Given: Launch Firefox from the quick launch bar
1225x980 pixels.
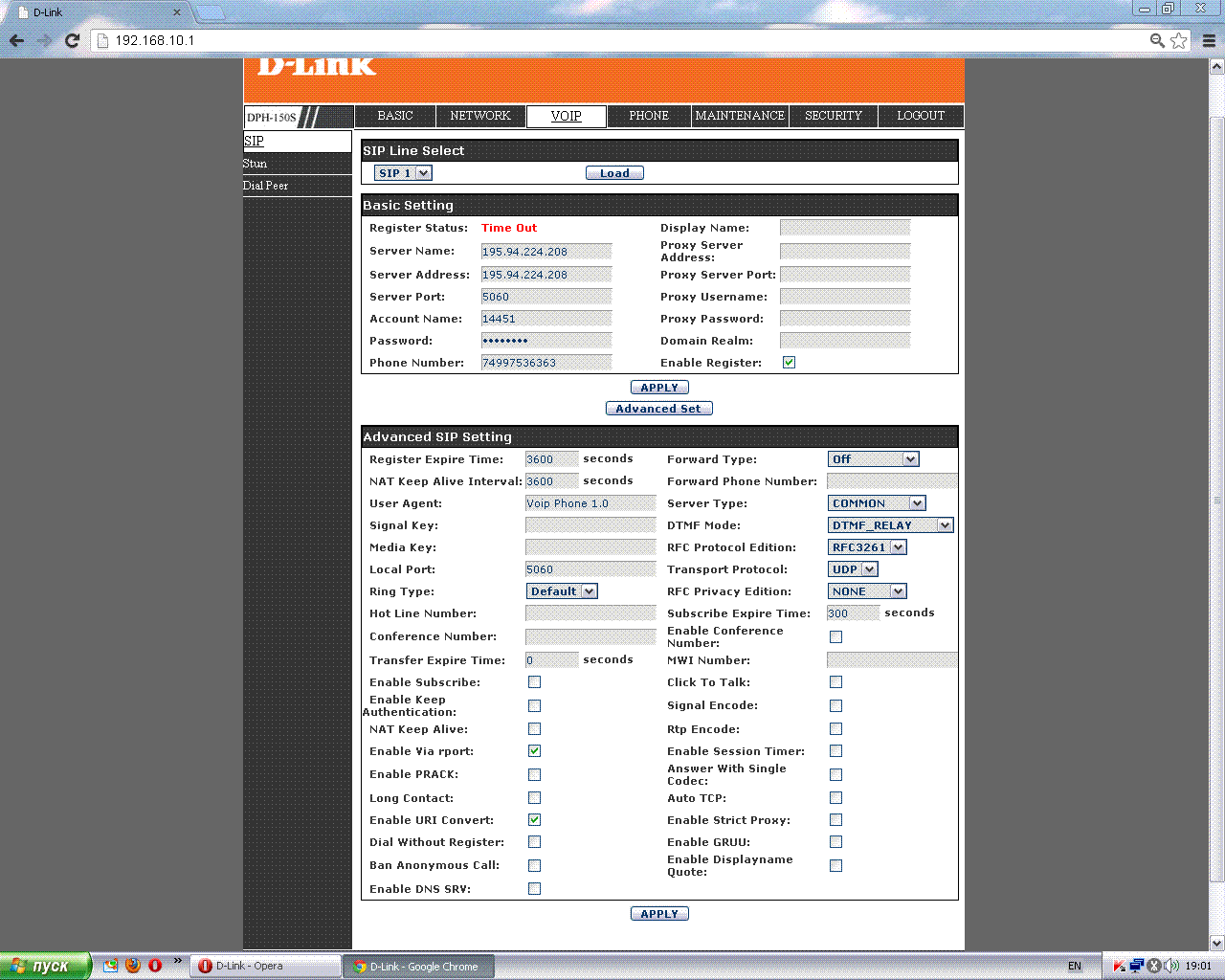Looking at the screenshot, I should pos(133,966).
